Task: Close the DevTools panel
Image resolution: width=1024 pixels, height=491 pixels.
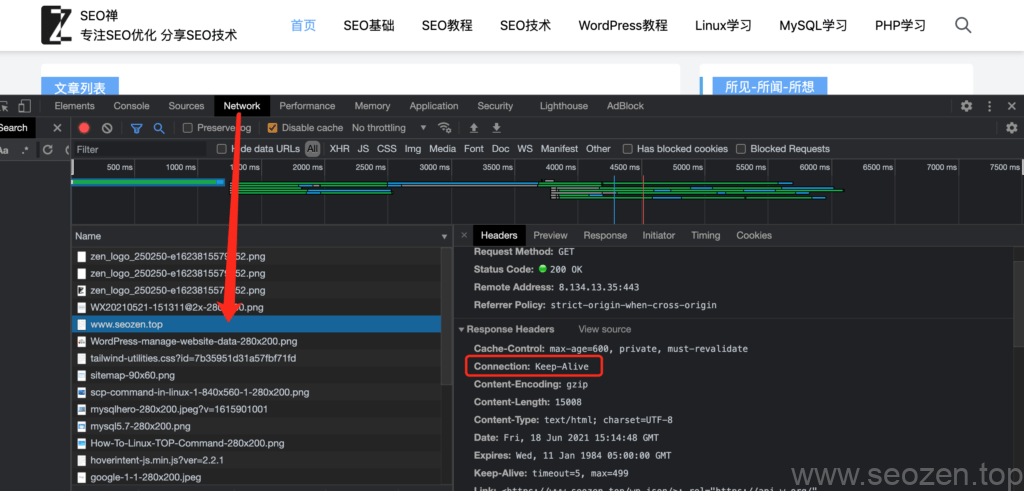Action: [x=1012, y=106]
